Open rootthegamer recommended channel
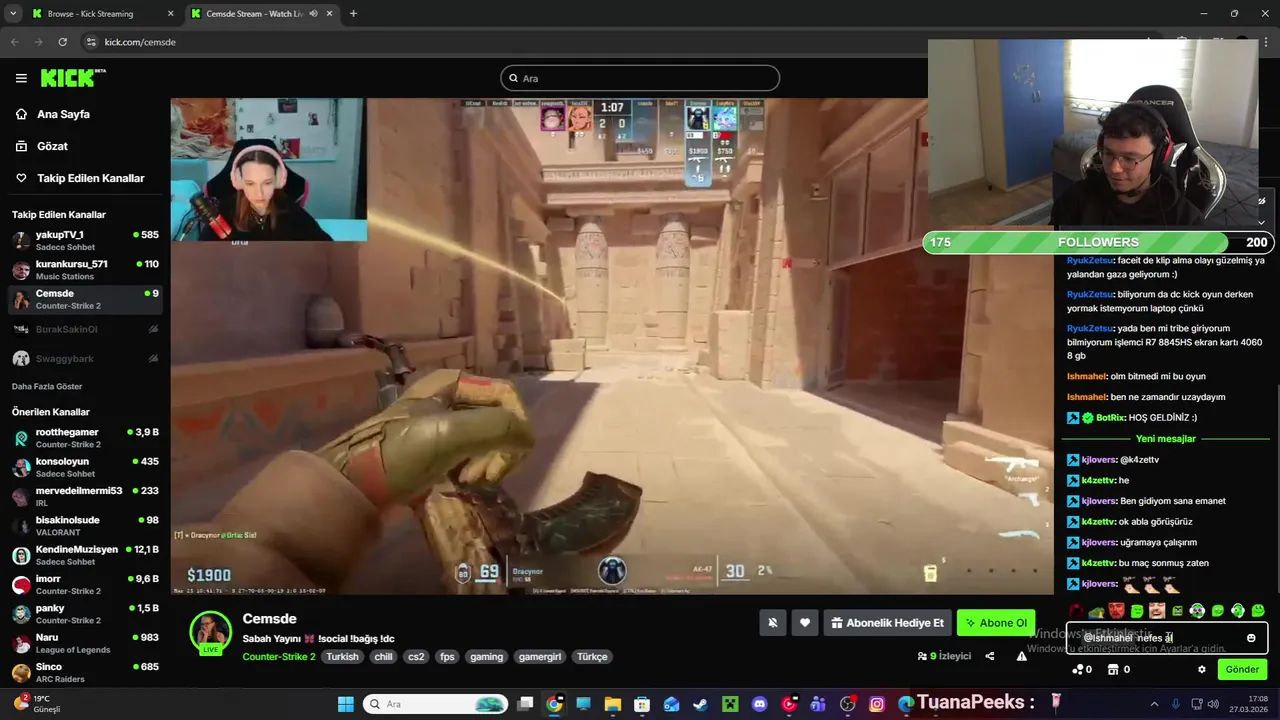 84,438
